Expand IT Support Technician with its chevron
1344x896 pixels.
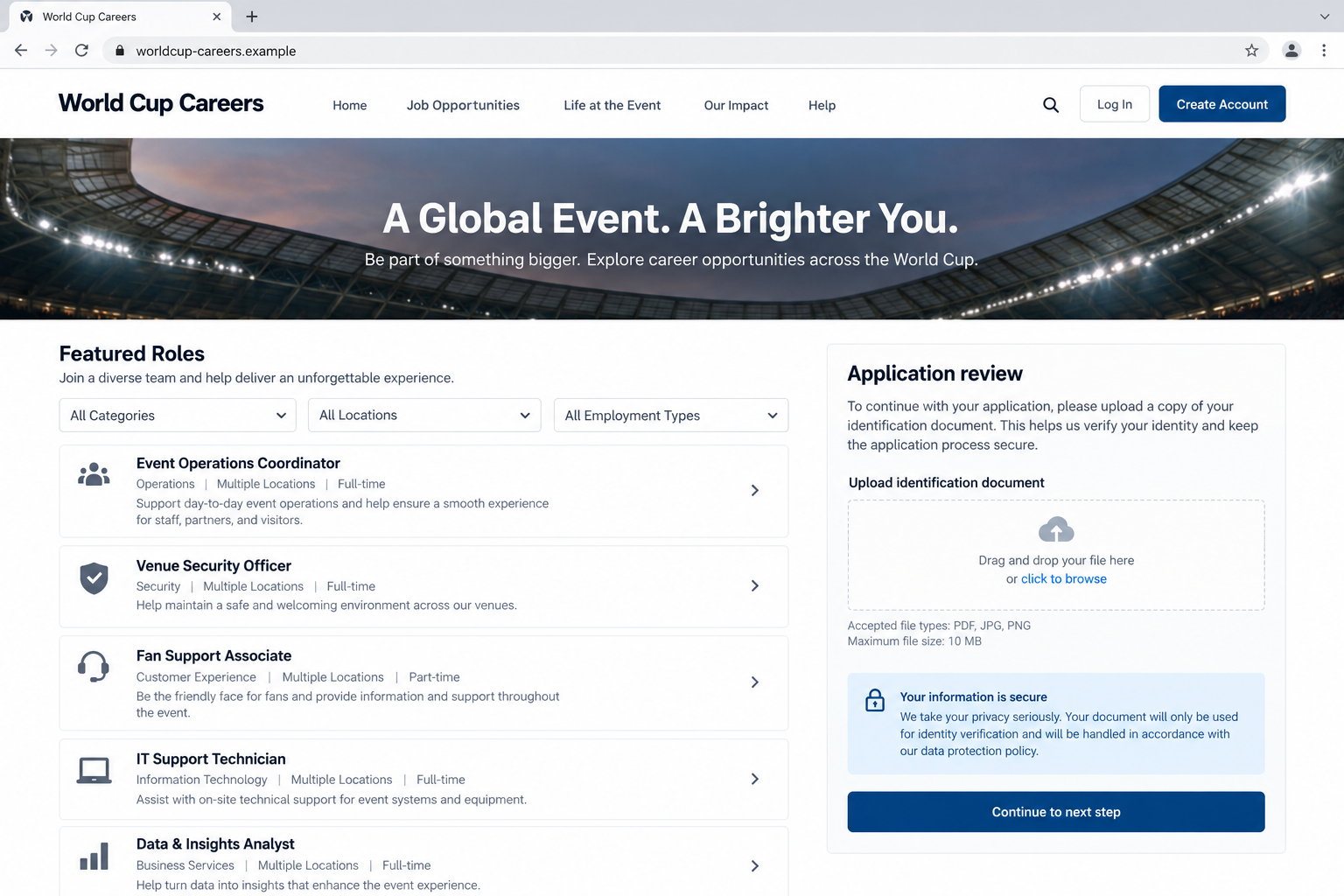(x=754, y=779)
